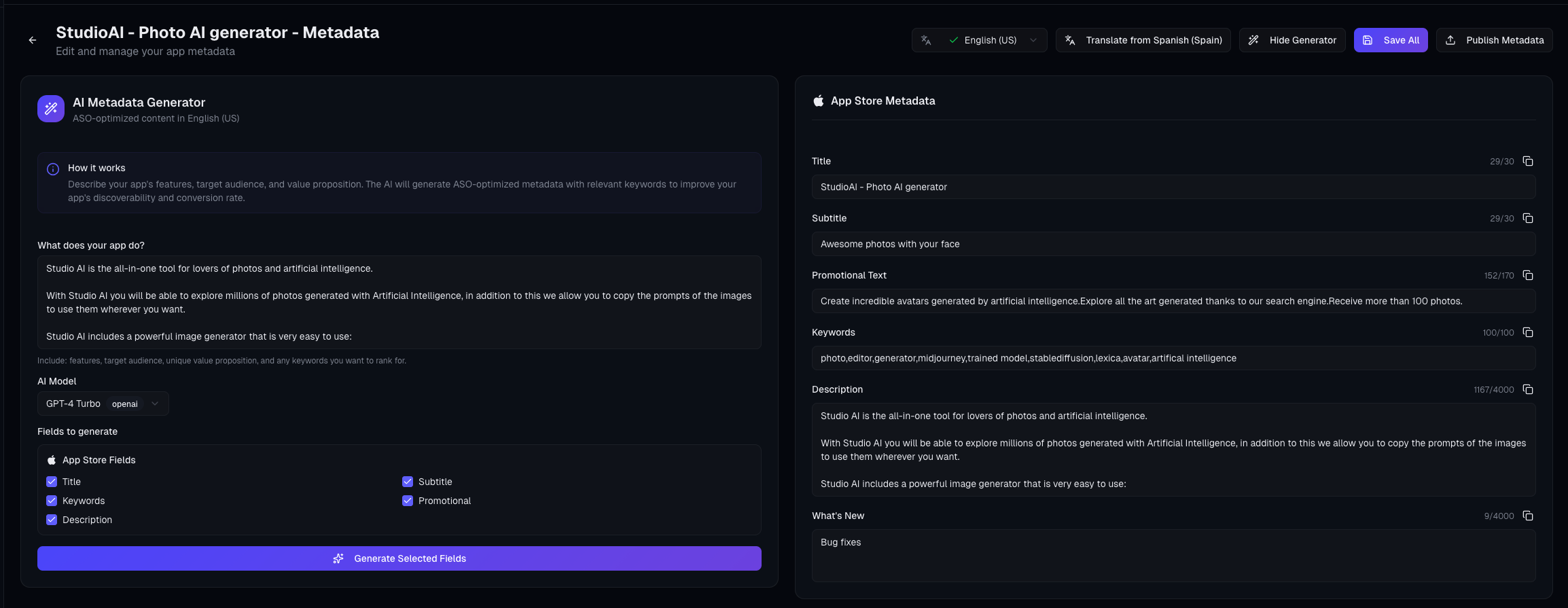1568x608 pixels.
Task: Click the Hide Generator button
Action: click(1292, 40)
